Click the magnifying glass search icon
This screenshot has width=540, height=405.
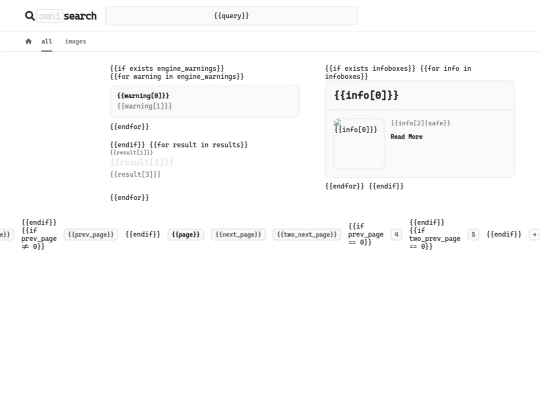[30, 16]
